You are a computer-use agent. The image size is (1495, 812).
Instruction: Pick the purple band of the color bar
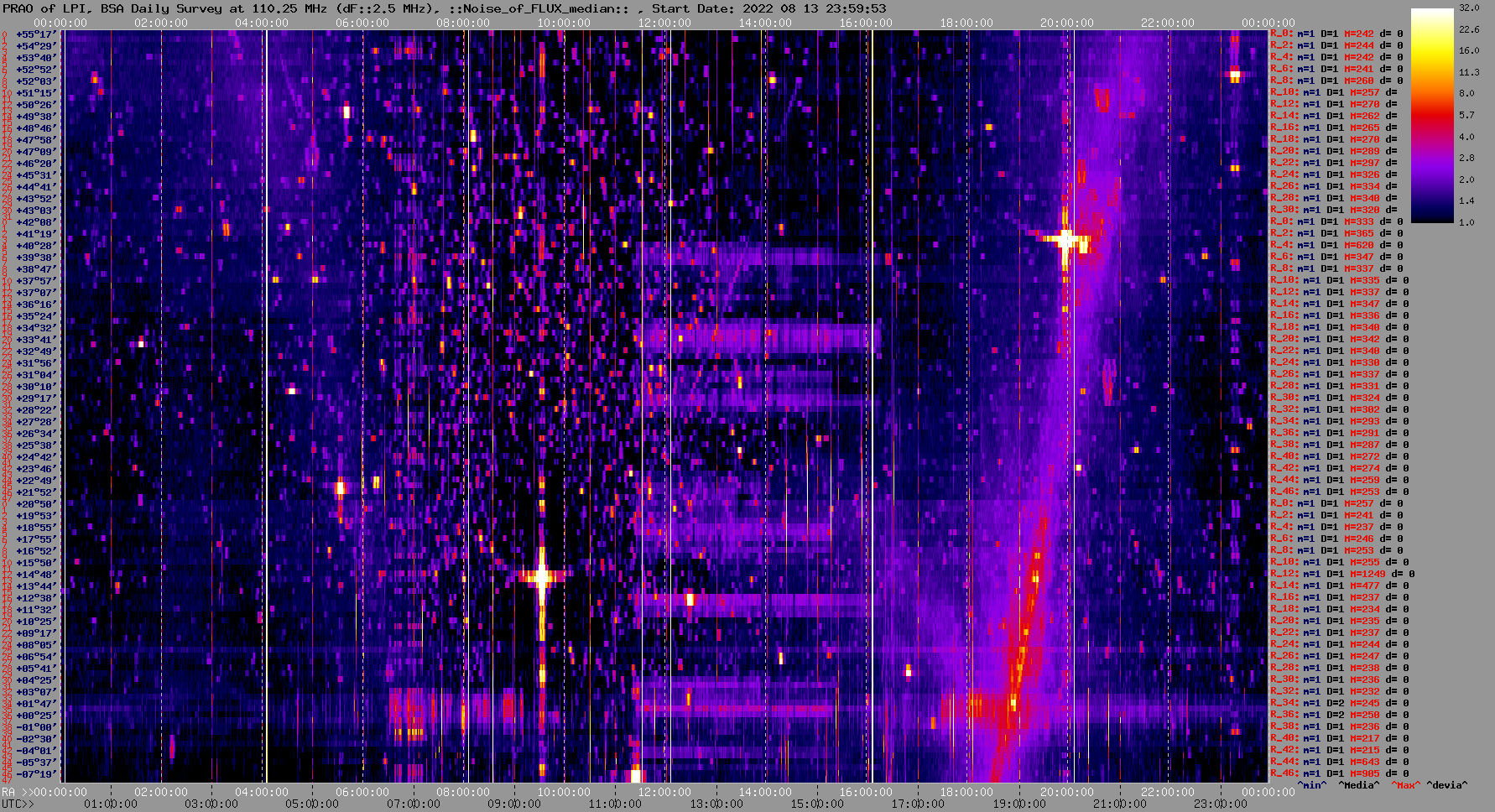click(1432, 164)
